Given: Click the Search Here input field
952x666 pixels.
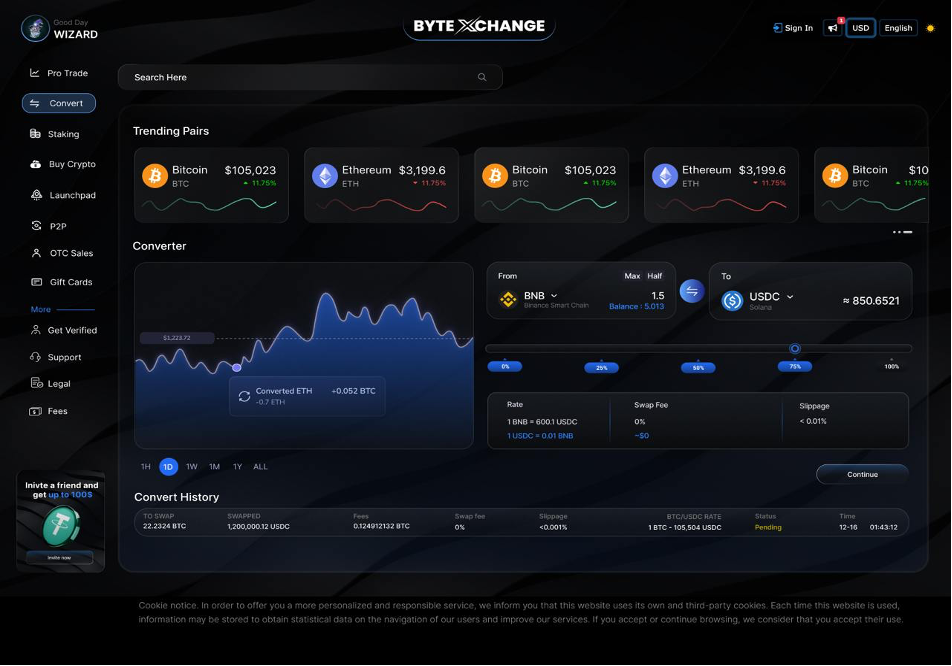Looking at the screenshot, I should click(310, 77).
